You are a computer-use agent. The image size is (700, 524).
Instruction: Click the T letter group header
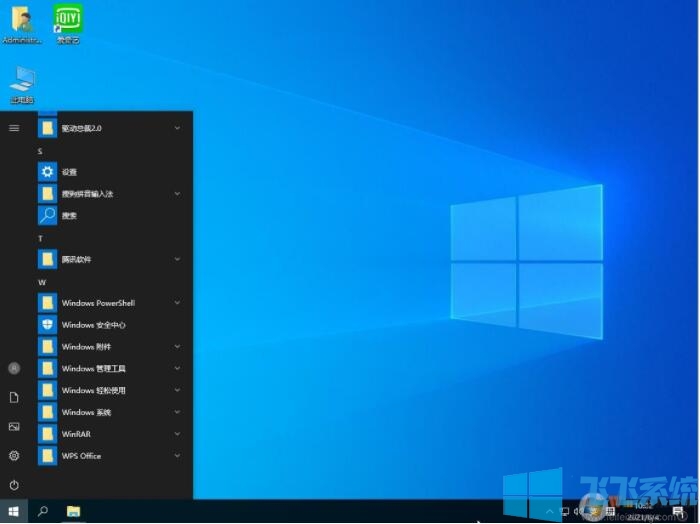tap(40, 239)
